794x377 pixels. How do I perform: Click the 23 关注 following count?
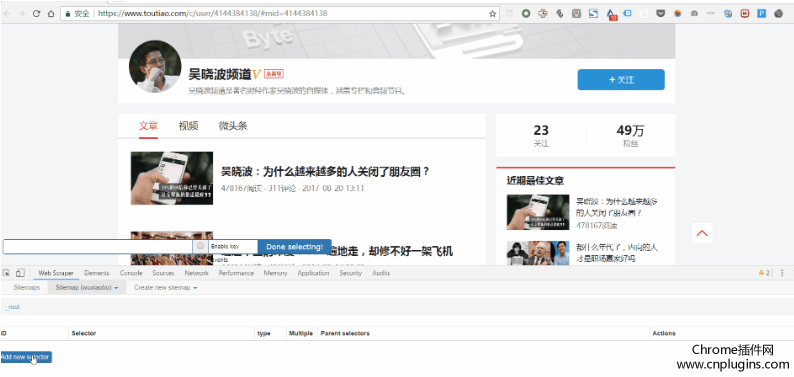[541, 135]
